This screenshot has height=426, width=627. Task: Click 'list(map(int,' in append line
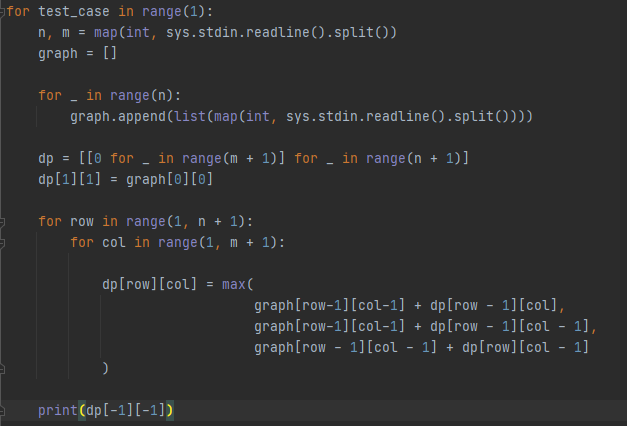pos(226,116)
